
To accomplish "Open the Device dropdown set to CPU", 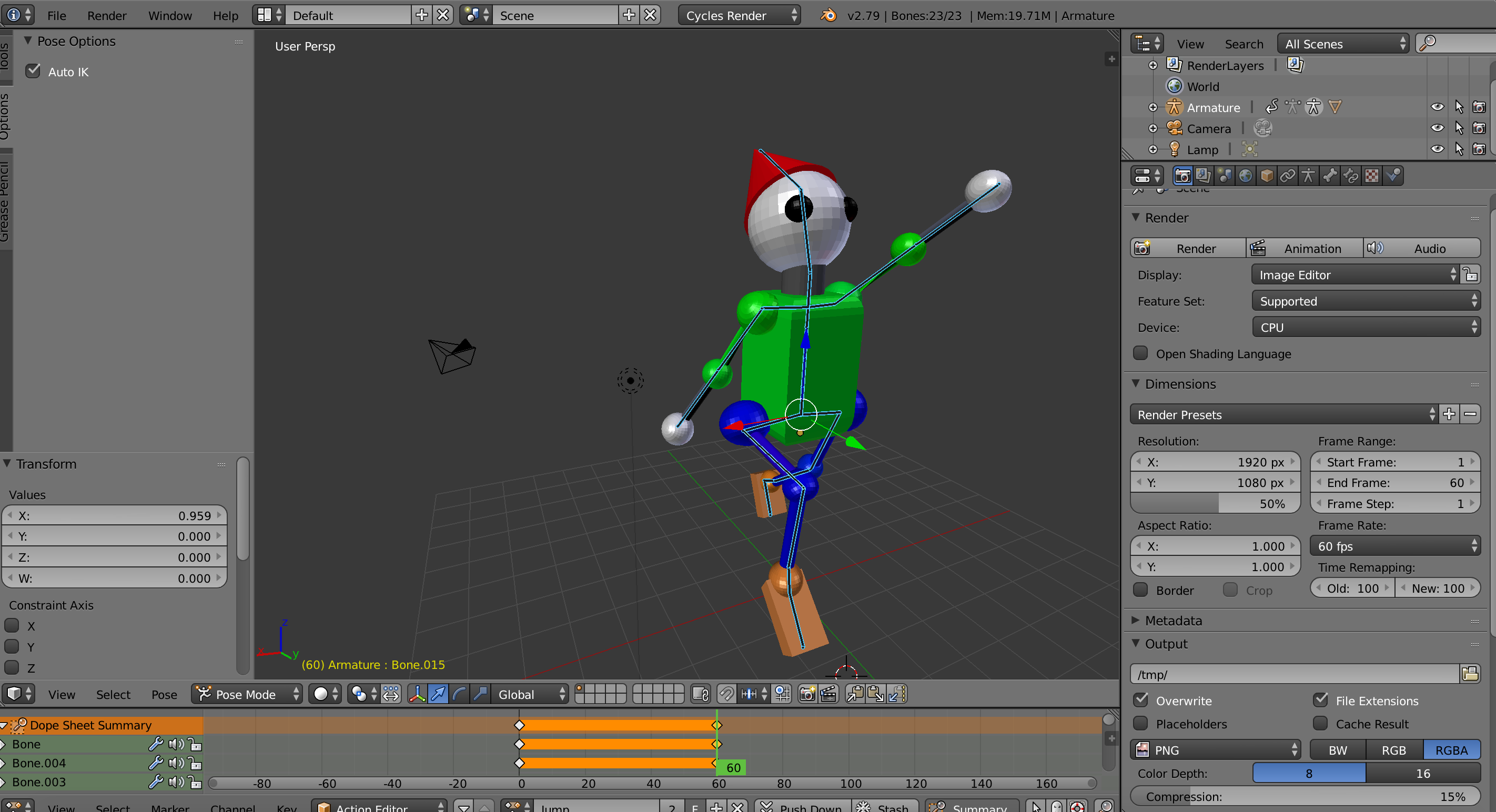I will tap(1366, 327).
